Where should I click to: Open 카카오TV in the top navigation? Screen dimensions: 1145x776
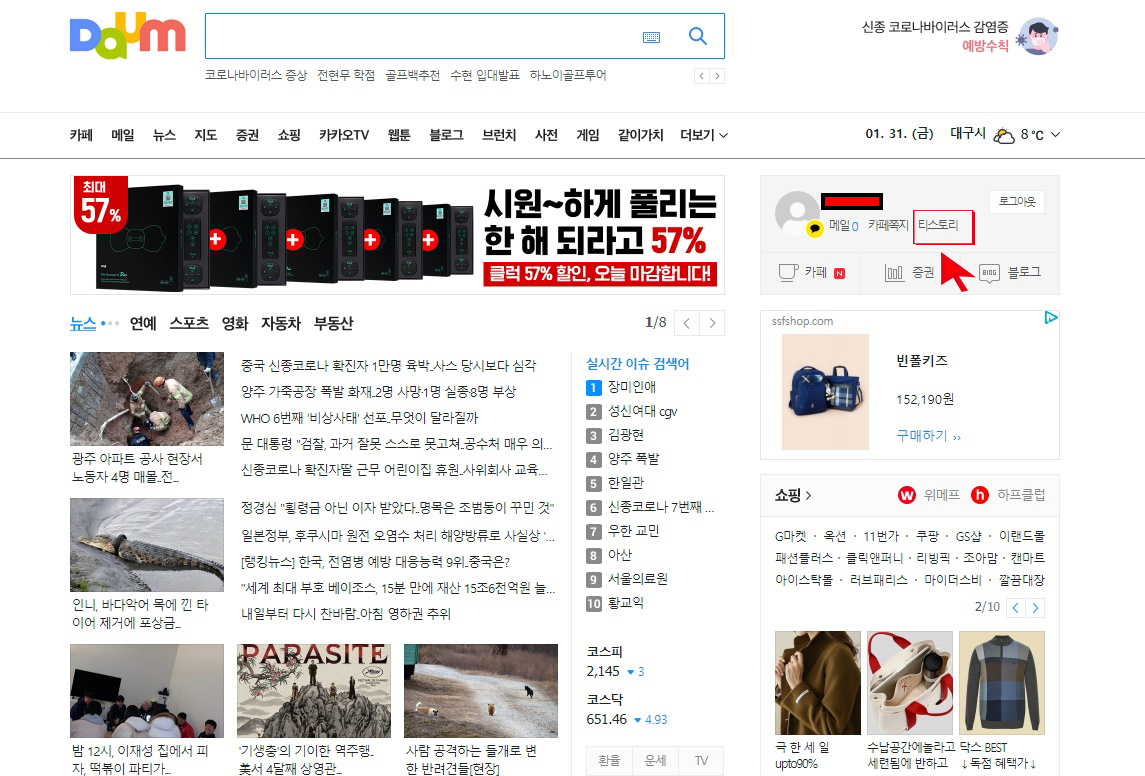344,135
